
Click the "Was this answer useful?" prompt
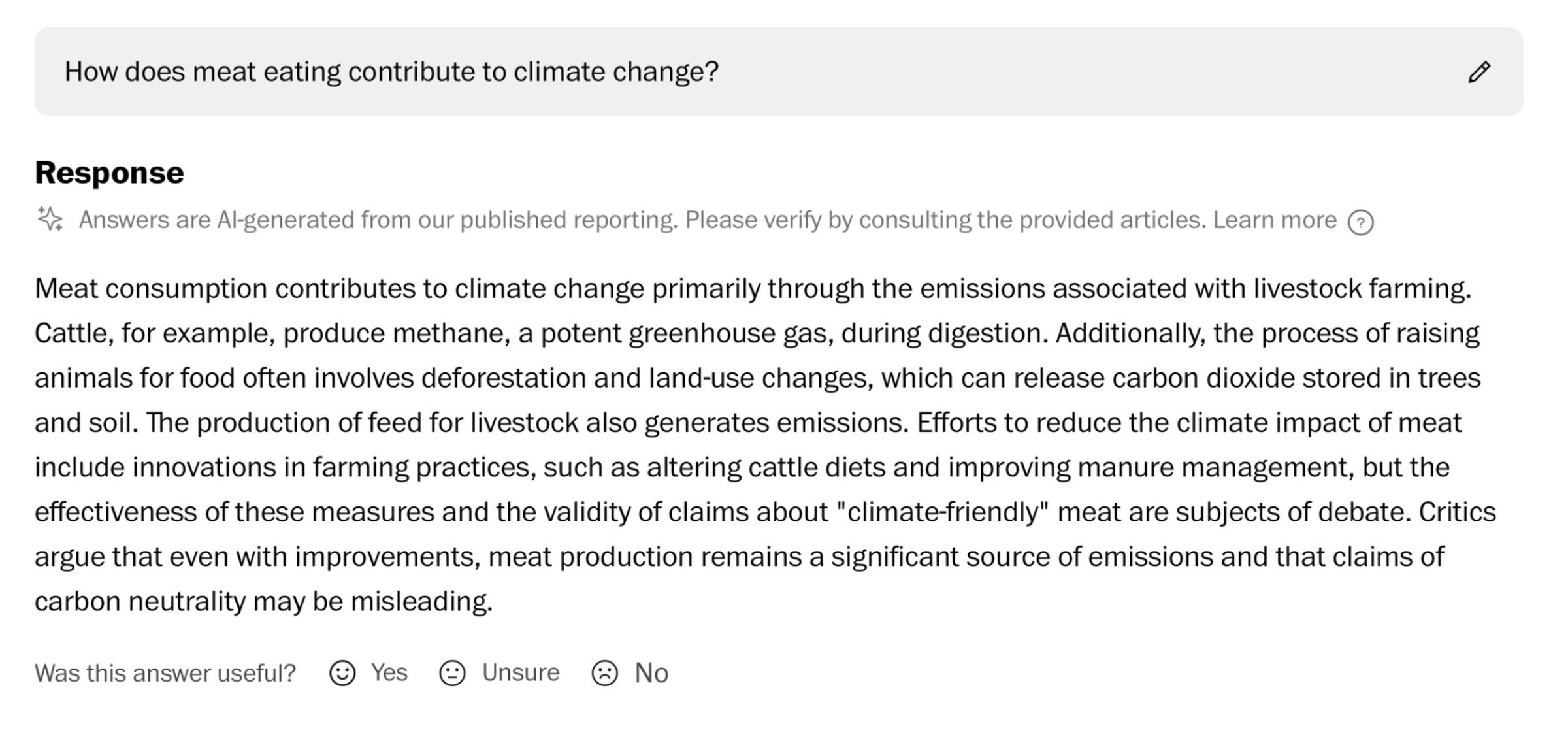click(x=165, y=673)
